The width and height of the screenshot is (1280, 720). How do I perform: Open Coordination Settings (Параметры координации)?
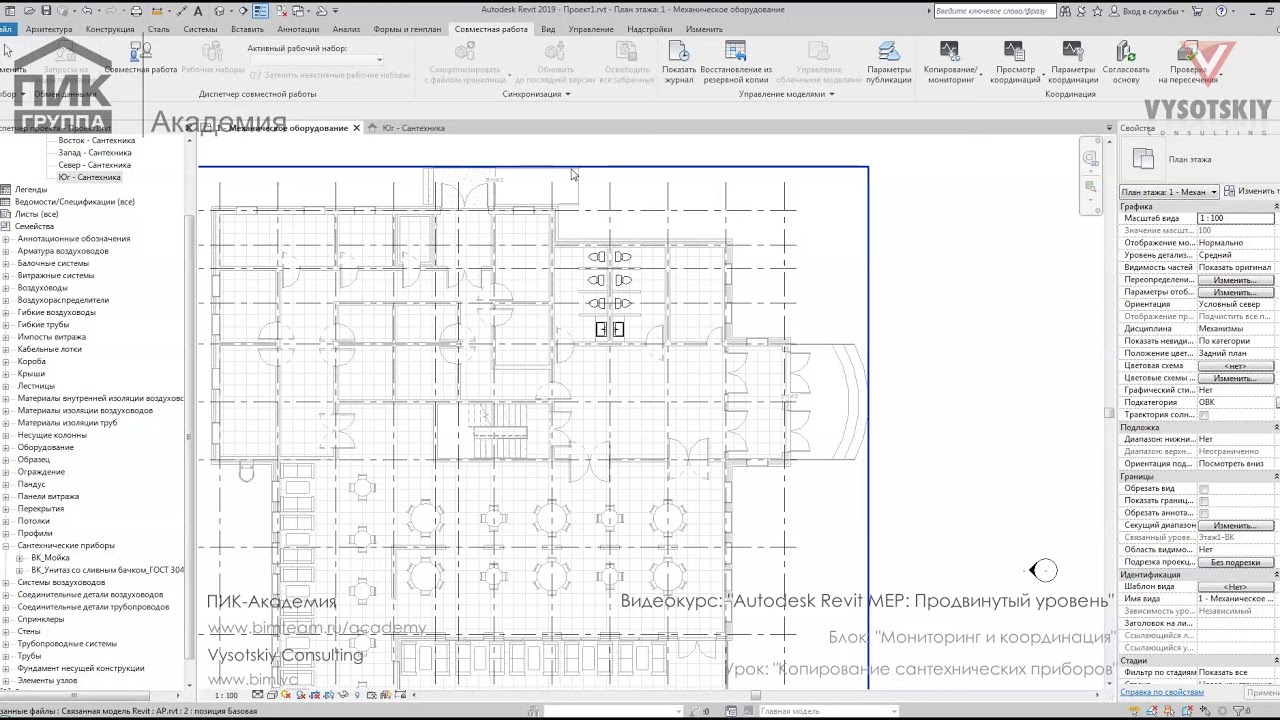click(x=1073, y=62)
